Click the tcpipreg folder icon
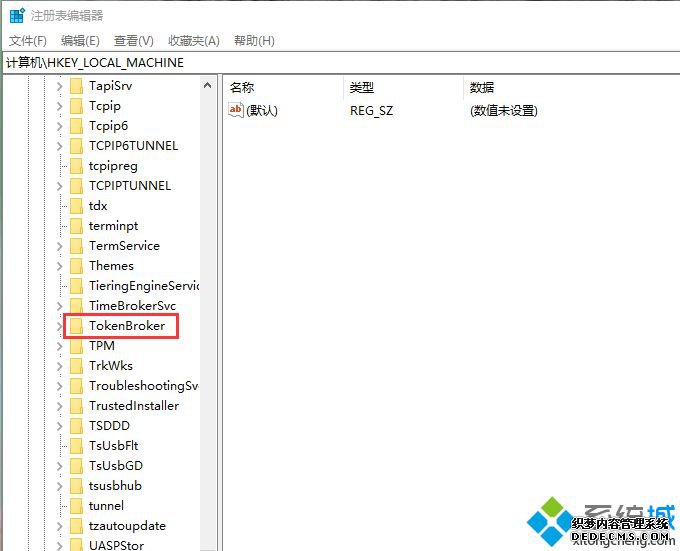 coord(76,166)
